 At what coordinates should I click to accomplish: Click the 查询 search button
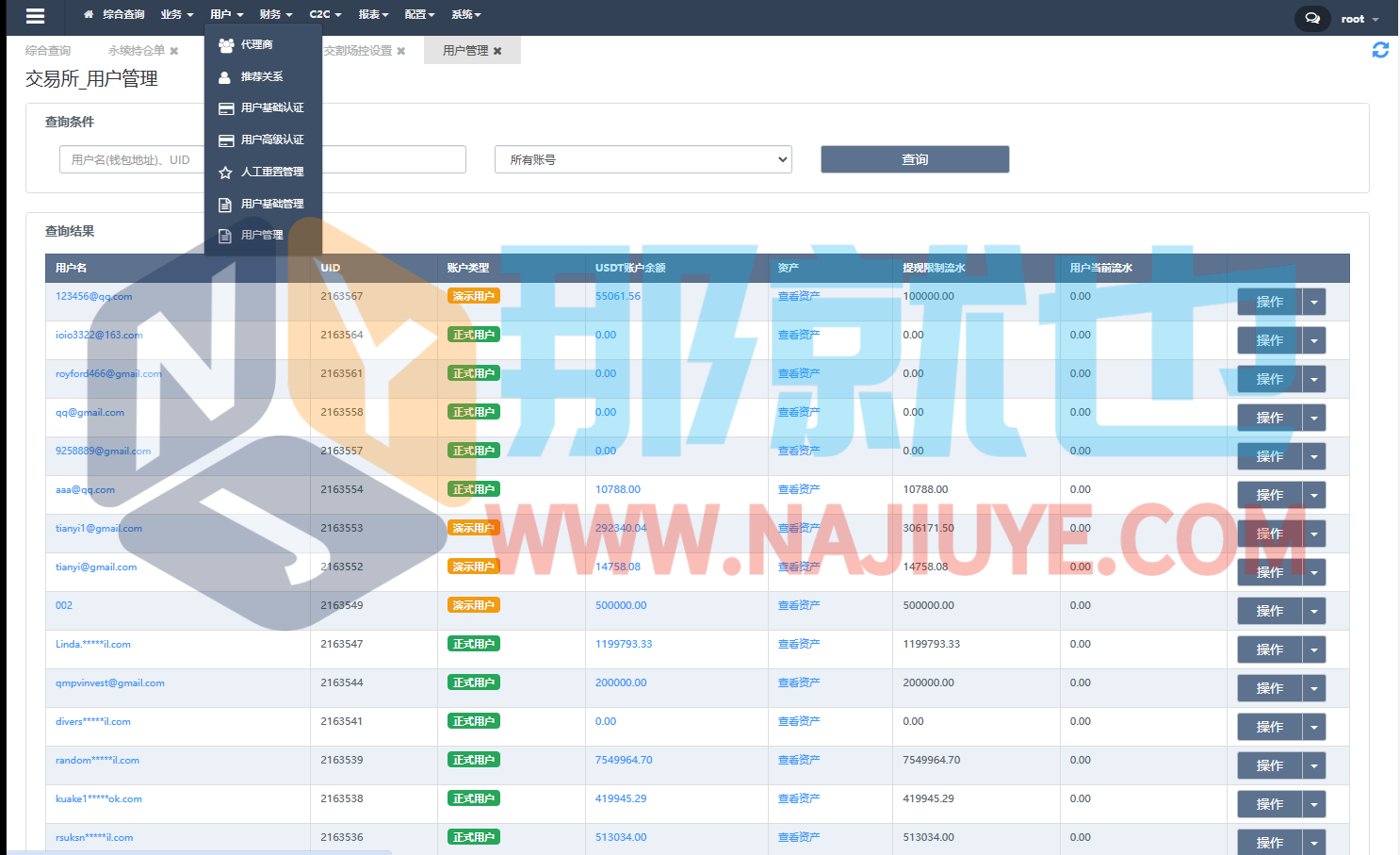914,159
